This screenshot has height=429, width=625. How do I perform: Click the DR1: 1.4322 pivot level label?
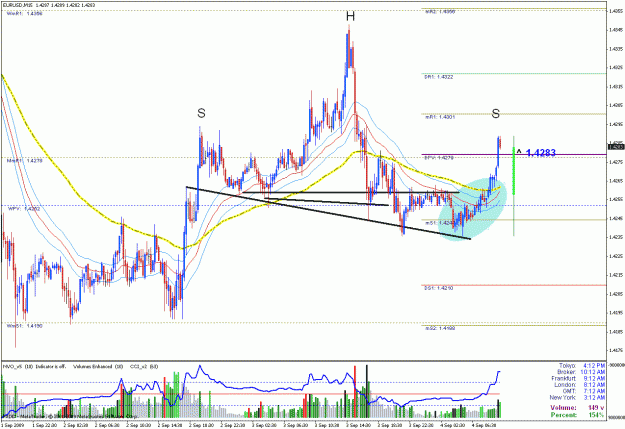[x=438, y=77]
